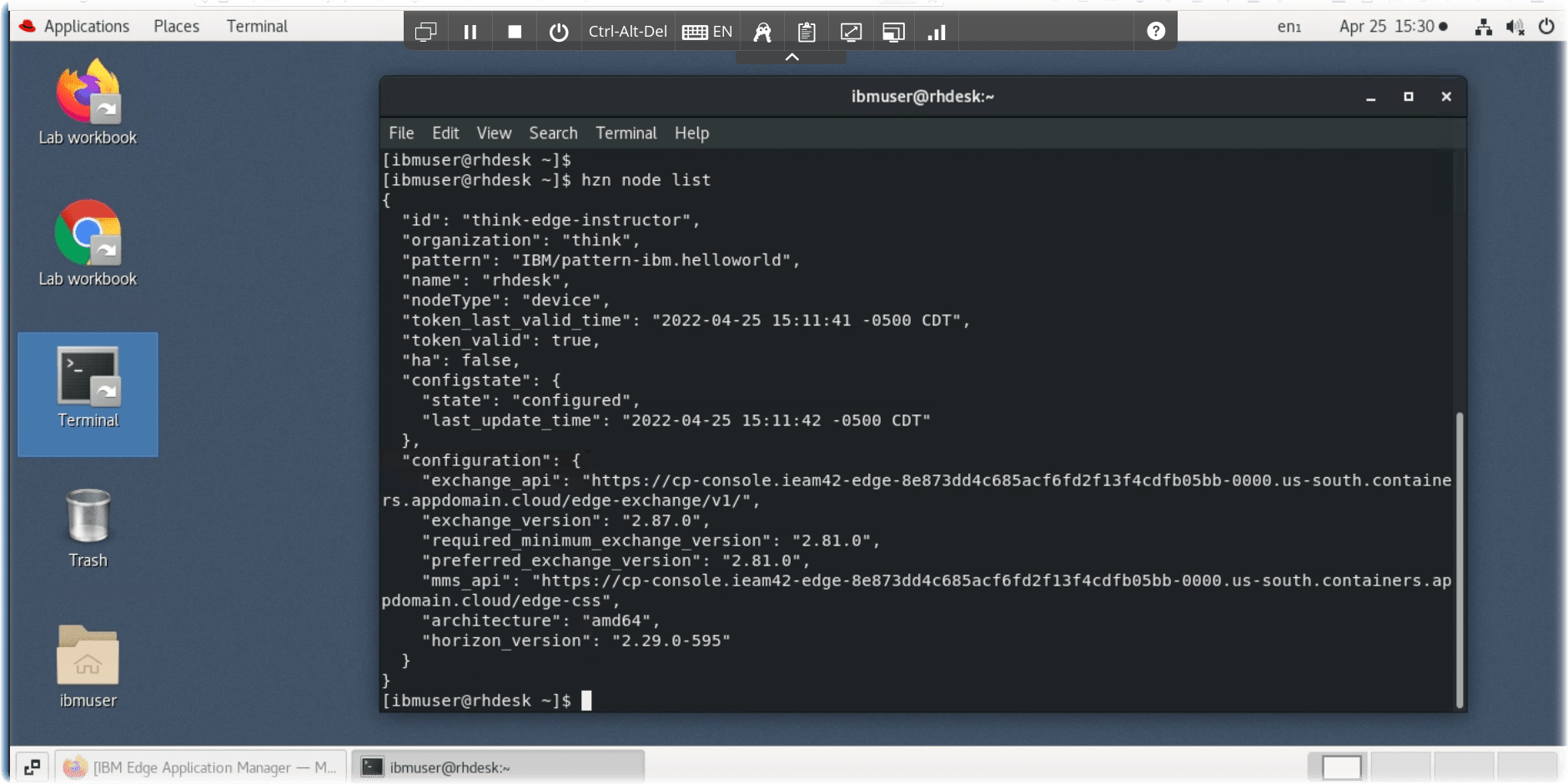Click the power icon in remote toolbar
This screenshot has height=784, width=1568.
coord(559,32)
